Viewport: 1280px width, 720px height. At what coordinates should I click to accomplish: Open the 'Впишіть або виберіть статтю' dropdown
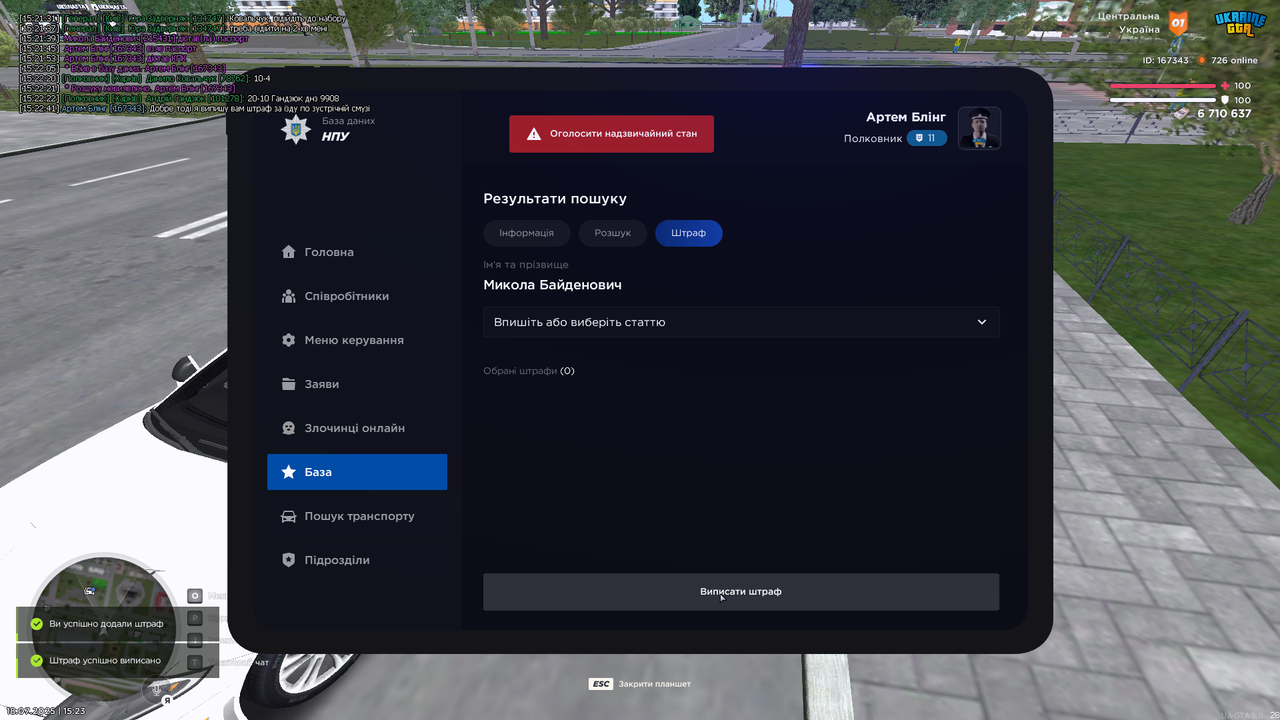tap(741, 322)
